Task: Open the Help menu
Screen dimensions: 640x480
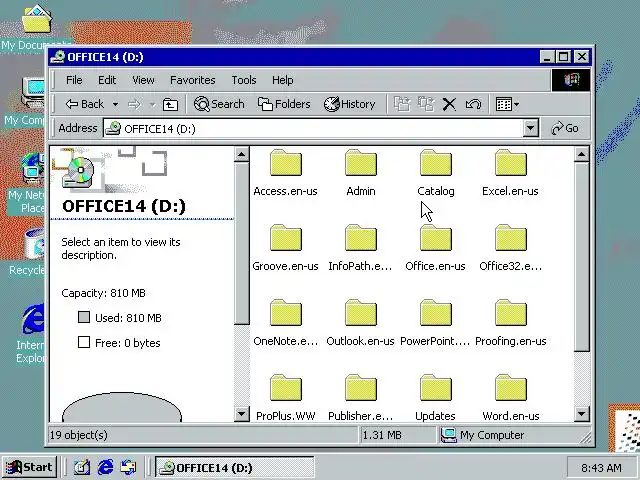Action: click(x=282, y=80)
